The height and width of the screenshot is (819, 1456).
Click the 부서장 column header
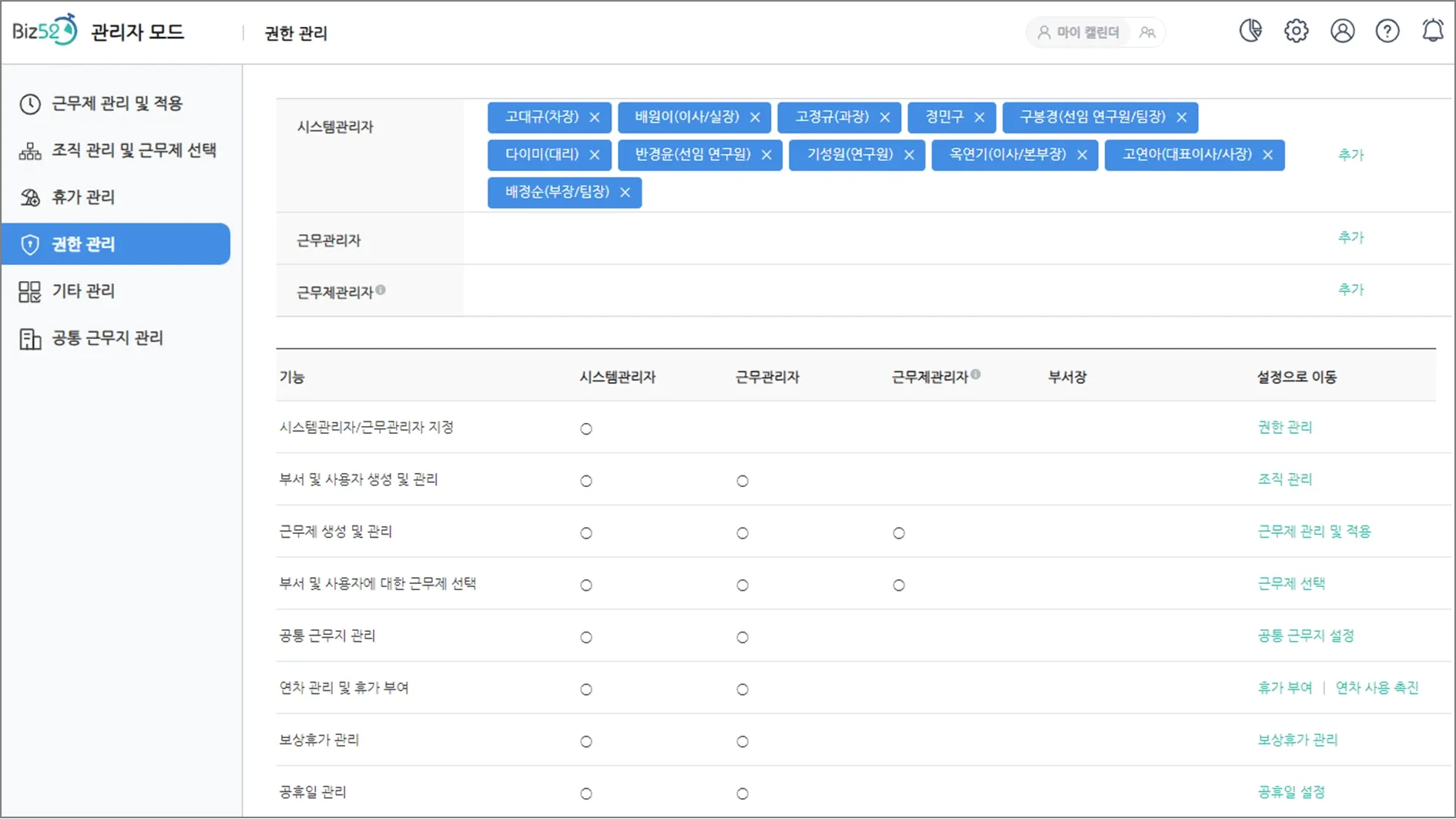1067,378
